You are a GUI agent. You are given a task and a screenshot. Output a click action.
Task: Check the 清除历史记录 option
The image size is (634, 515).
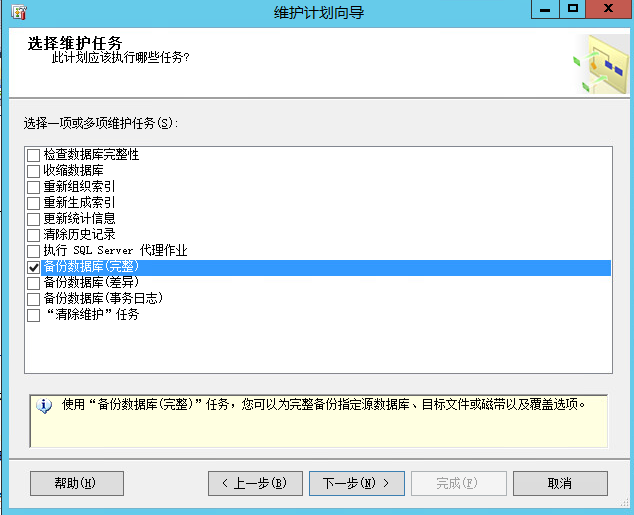coord(34,235)
